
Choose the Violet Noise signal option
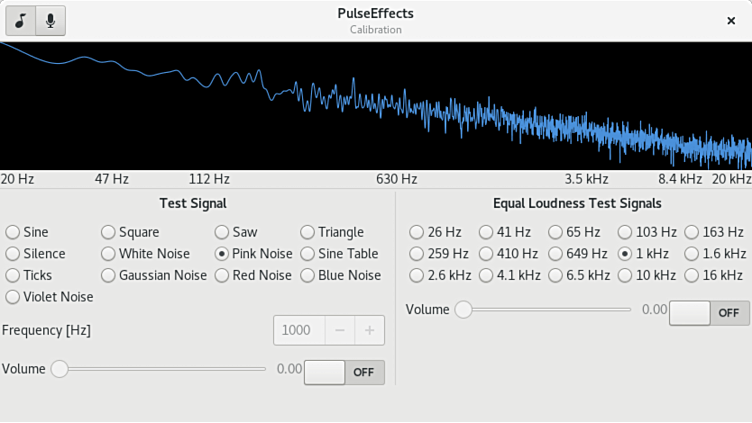[x=13, y=297]
